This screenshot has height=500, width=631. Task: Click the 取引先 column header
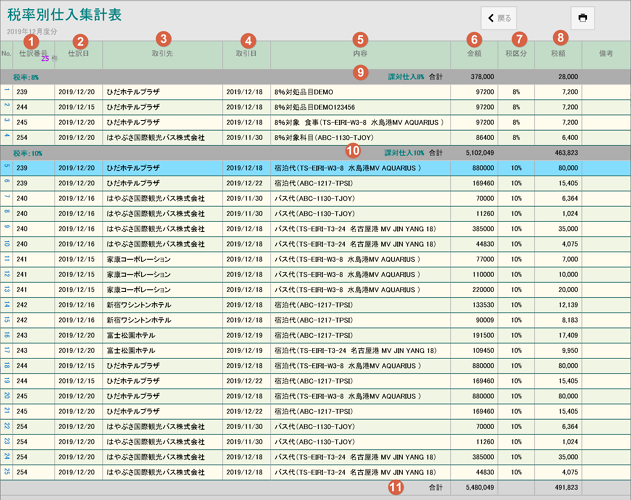click(x=162, y=53)
